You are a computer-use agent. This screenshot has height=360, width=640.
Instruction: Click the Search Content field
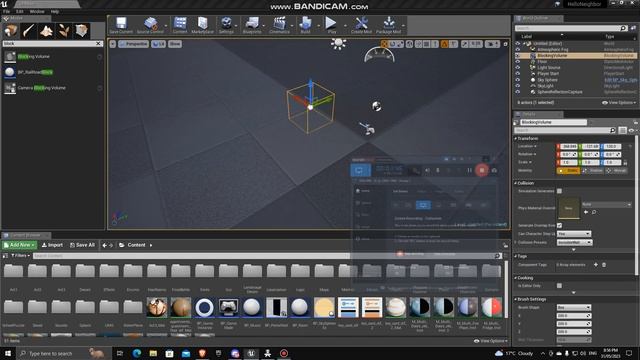pos(264,256)
